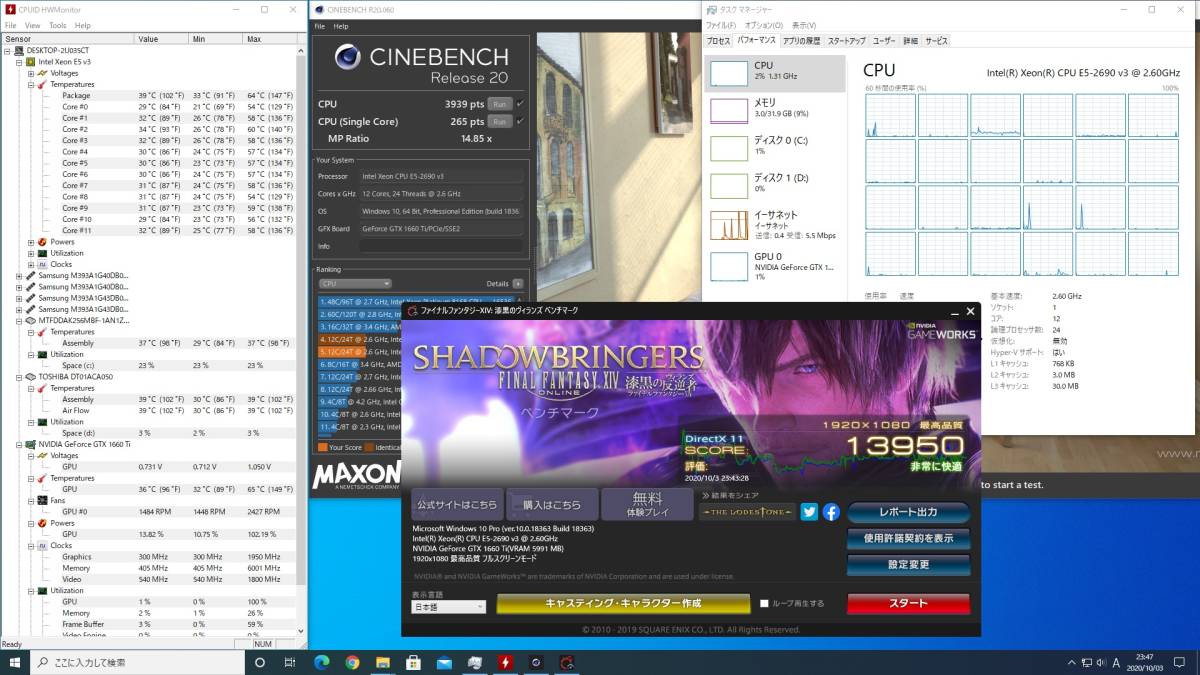Click Details in Cinebench Ranking
Image resolution: width=1200 pixels, height=675 pixels.
coord(503,284)
